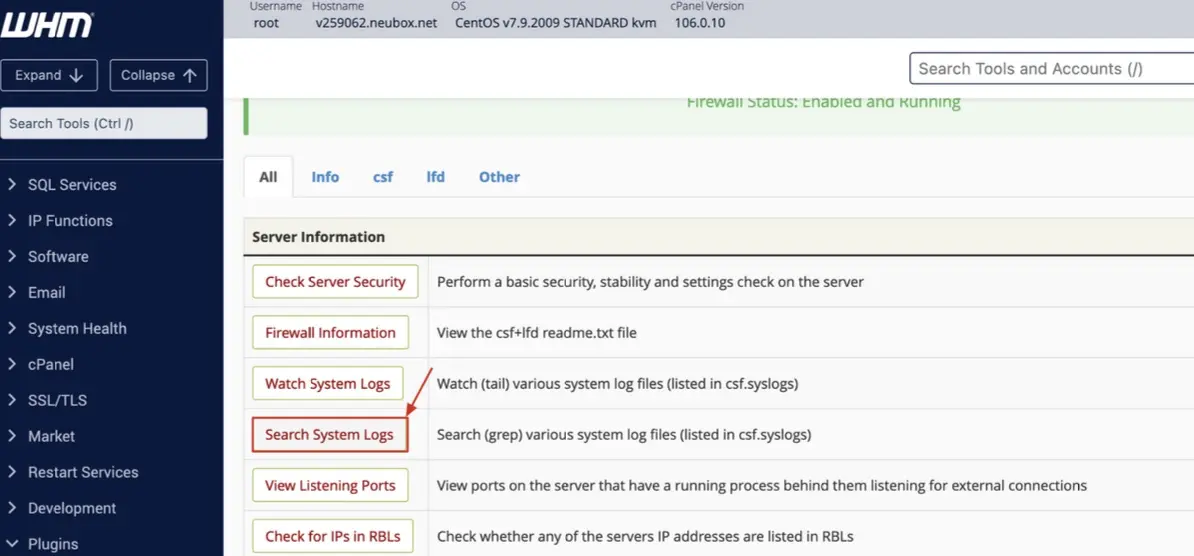Expand all sidebar menus with Expand button
The height and width of the screenshot is (556, 1194).
click(x=49, y=75)
